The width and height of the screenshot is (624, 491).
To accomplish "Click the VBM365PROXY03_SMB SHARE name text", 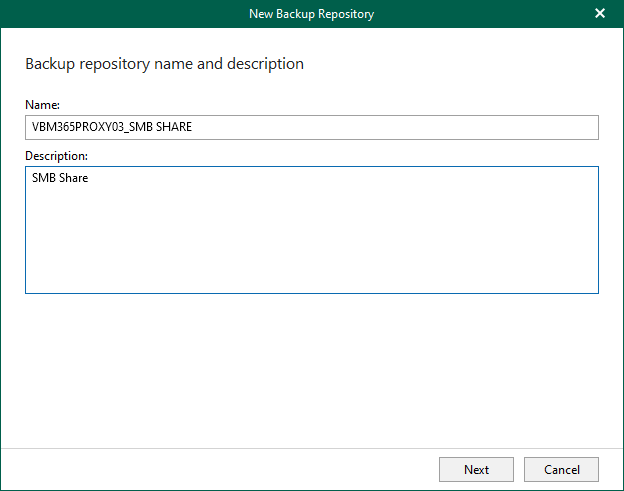I will point(111,128).
